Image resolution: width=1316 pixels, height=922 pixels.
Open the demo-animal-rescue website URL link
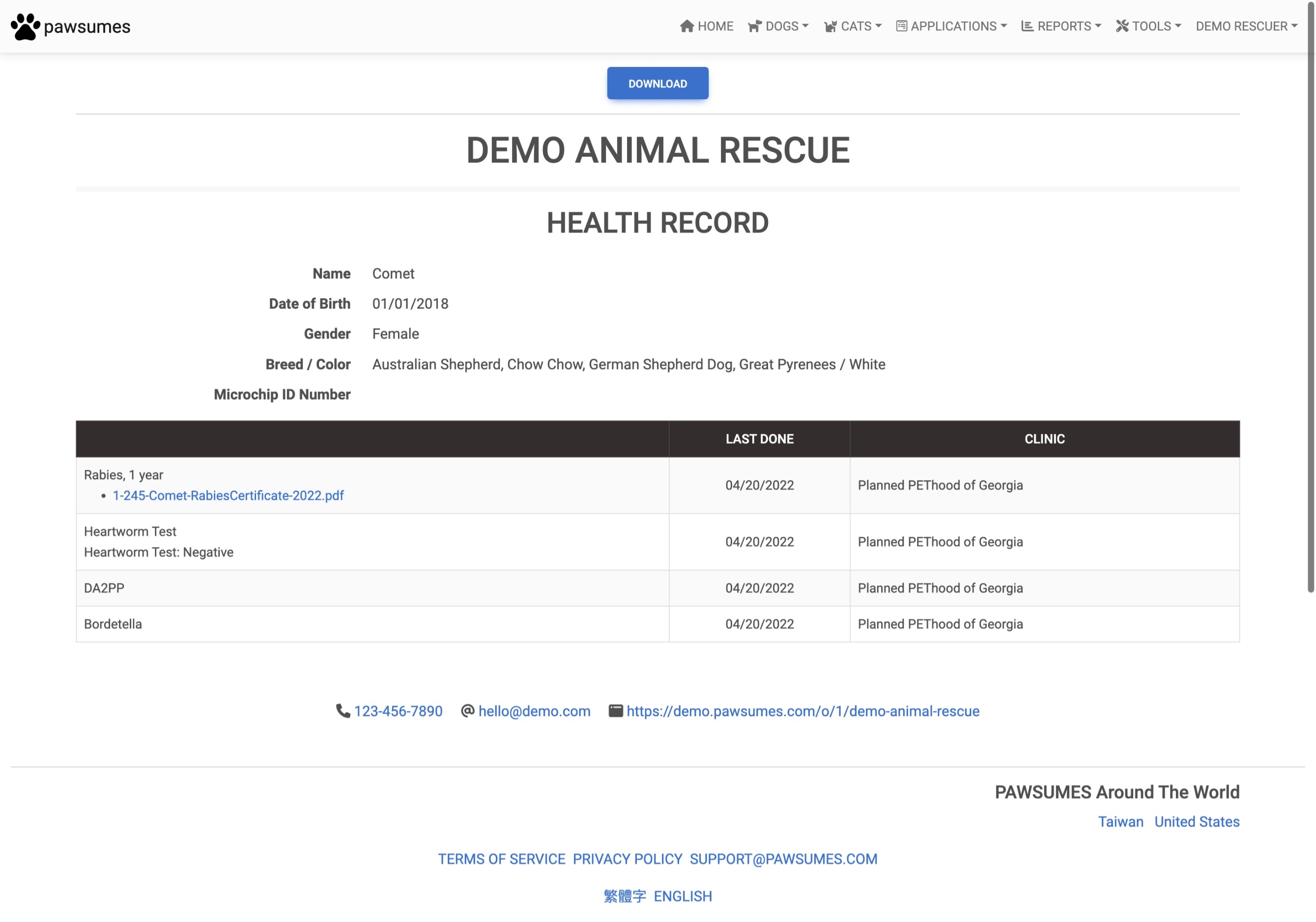802,711
